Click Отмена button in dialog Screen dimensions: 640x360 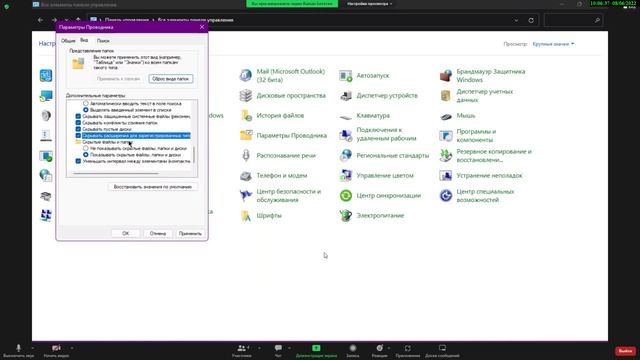tap(158, 233)
